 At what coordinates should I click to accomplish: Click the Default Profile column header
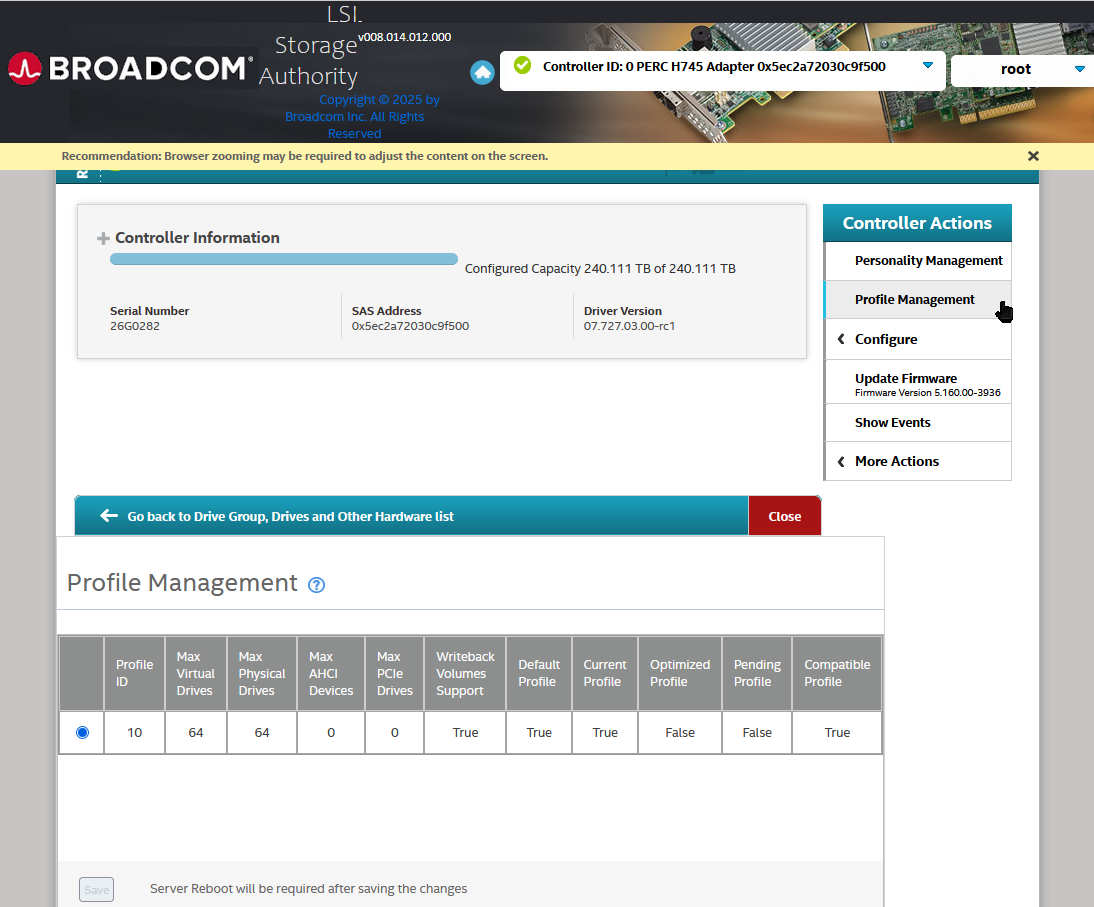[x=539, y=673]
